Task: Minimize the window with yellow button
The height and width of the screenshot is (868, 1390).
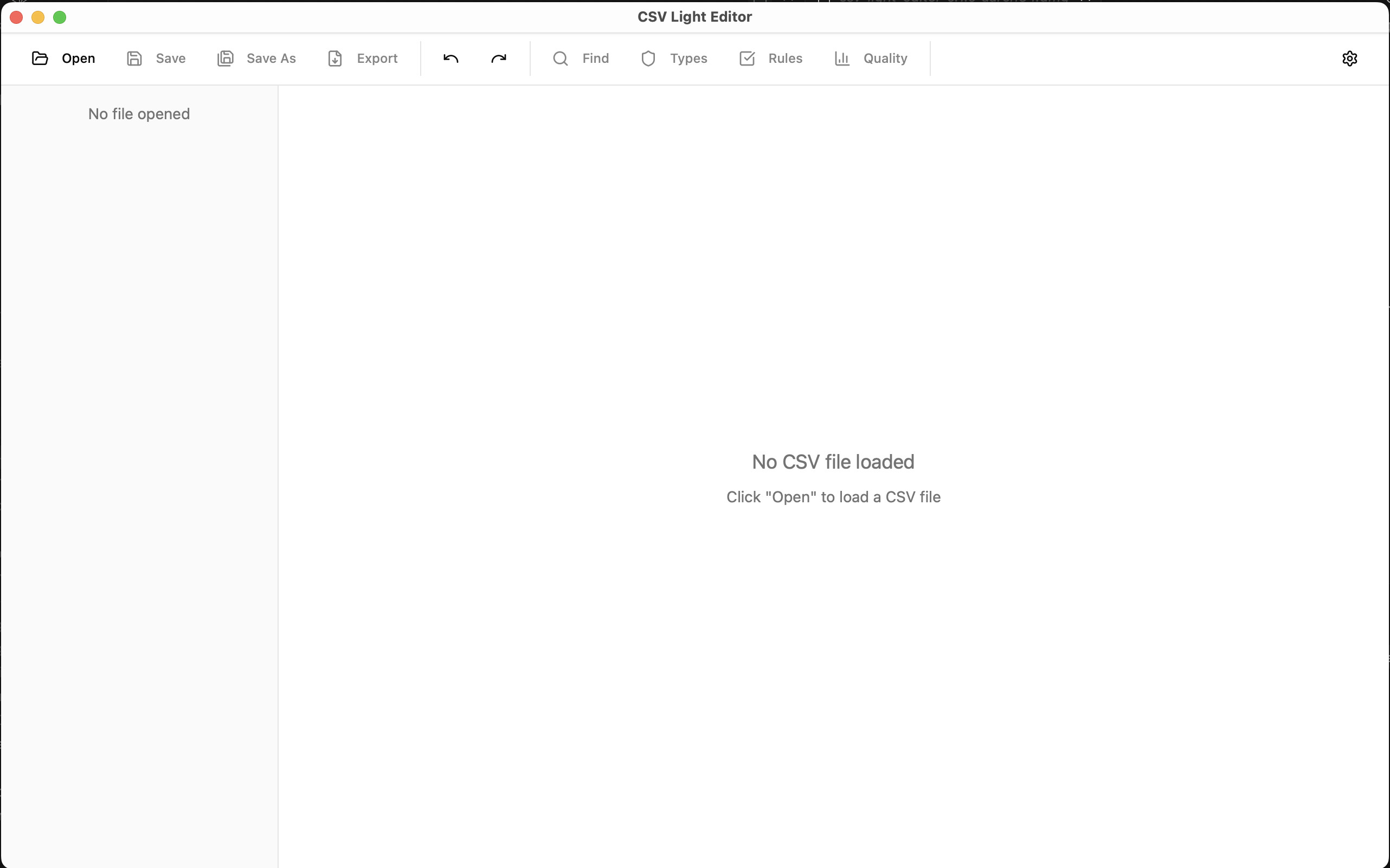Action: click(x=38, y=17)
